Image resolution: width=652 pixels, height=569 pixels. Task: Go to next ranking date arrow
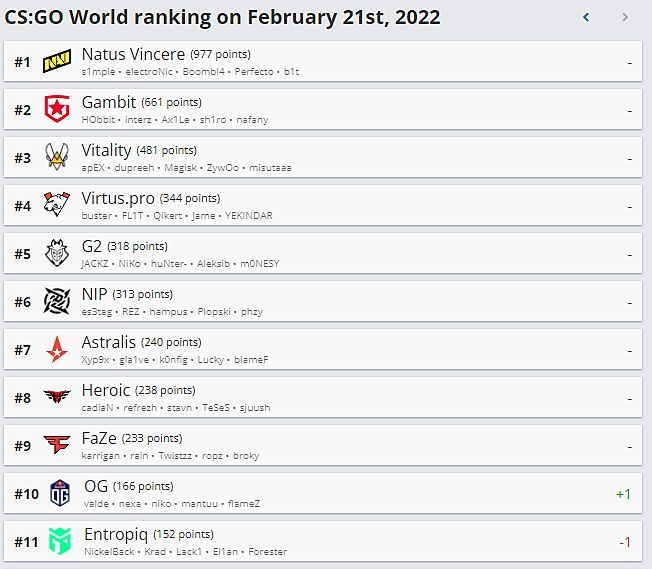(x=625, y=17)
